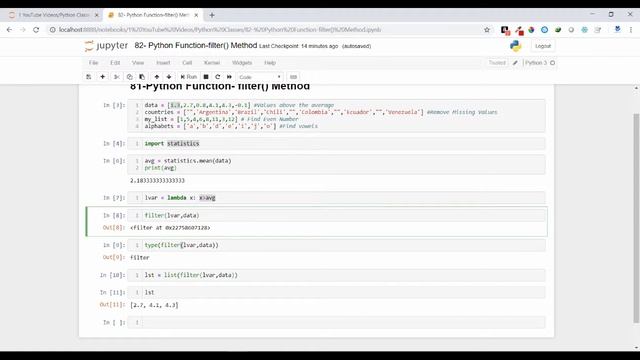
Task: Open the File menu
Action: (93, 63)
